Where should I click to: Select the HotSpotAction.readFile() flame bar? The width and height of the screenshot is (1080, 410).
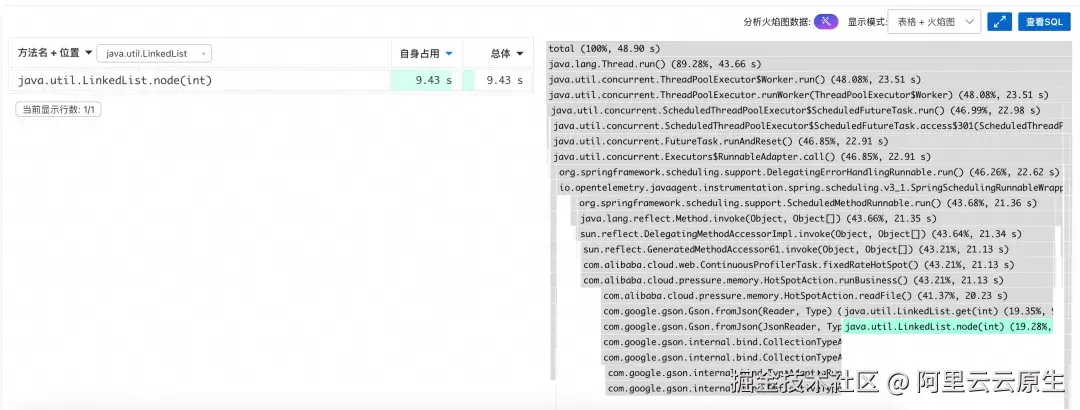(x=828, y=296)
